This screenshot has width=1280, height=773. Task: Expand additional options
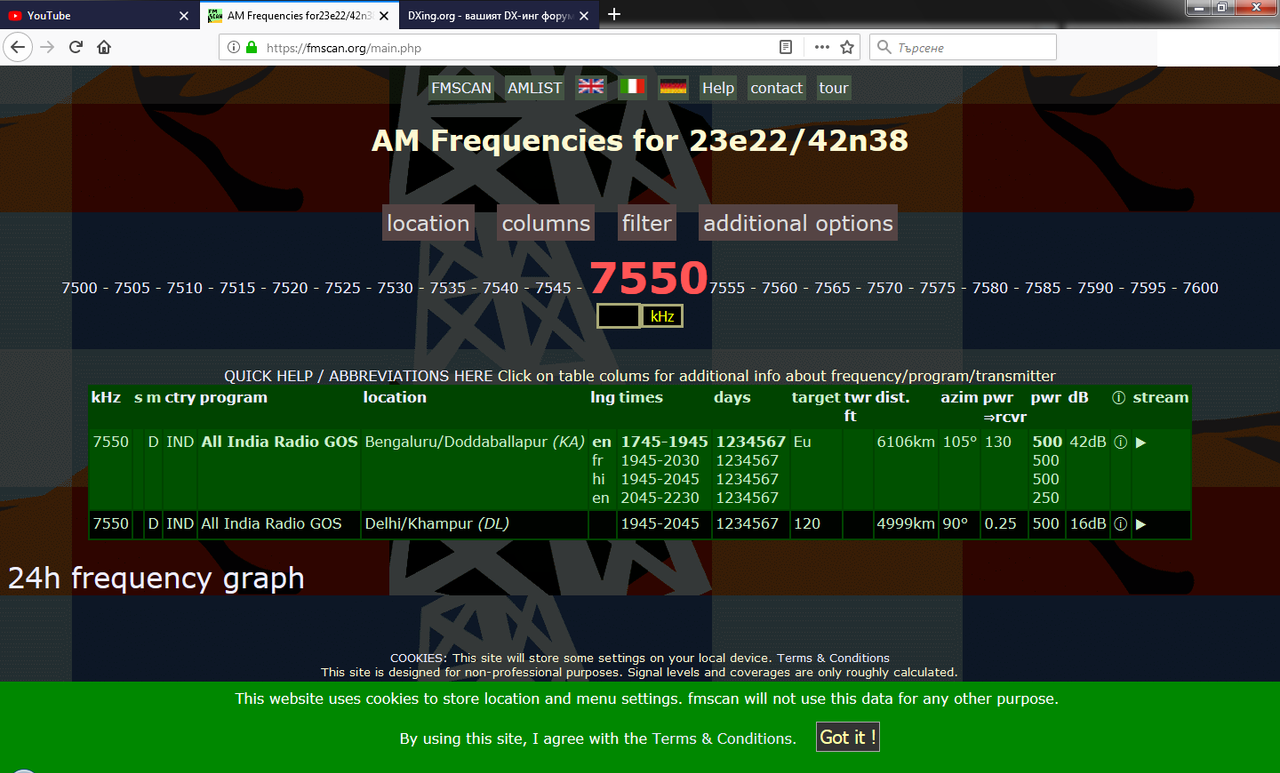798,223
